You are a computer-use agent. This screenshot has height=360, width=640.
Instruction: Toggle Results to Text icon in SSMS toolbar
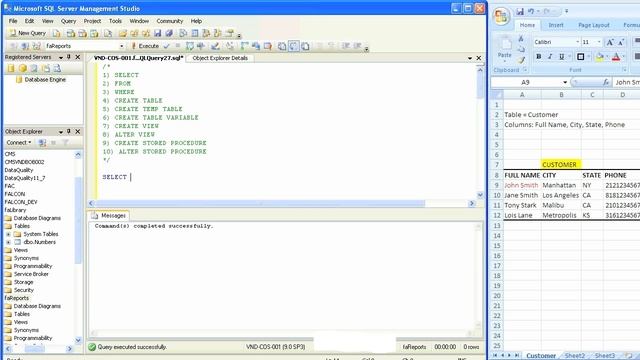tap(282, 46)
